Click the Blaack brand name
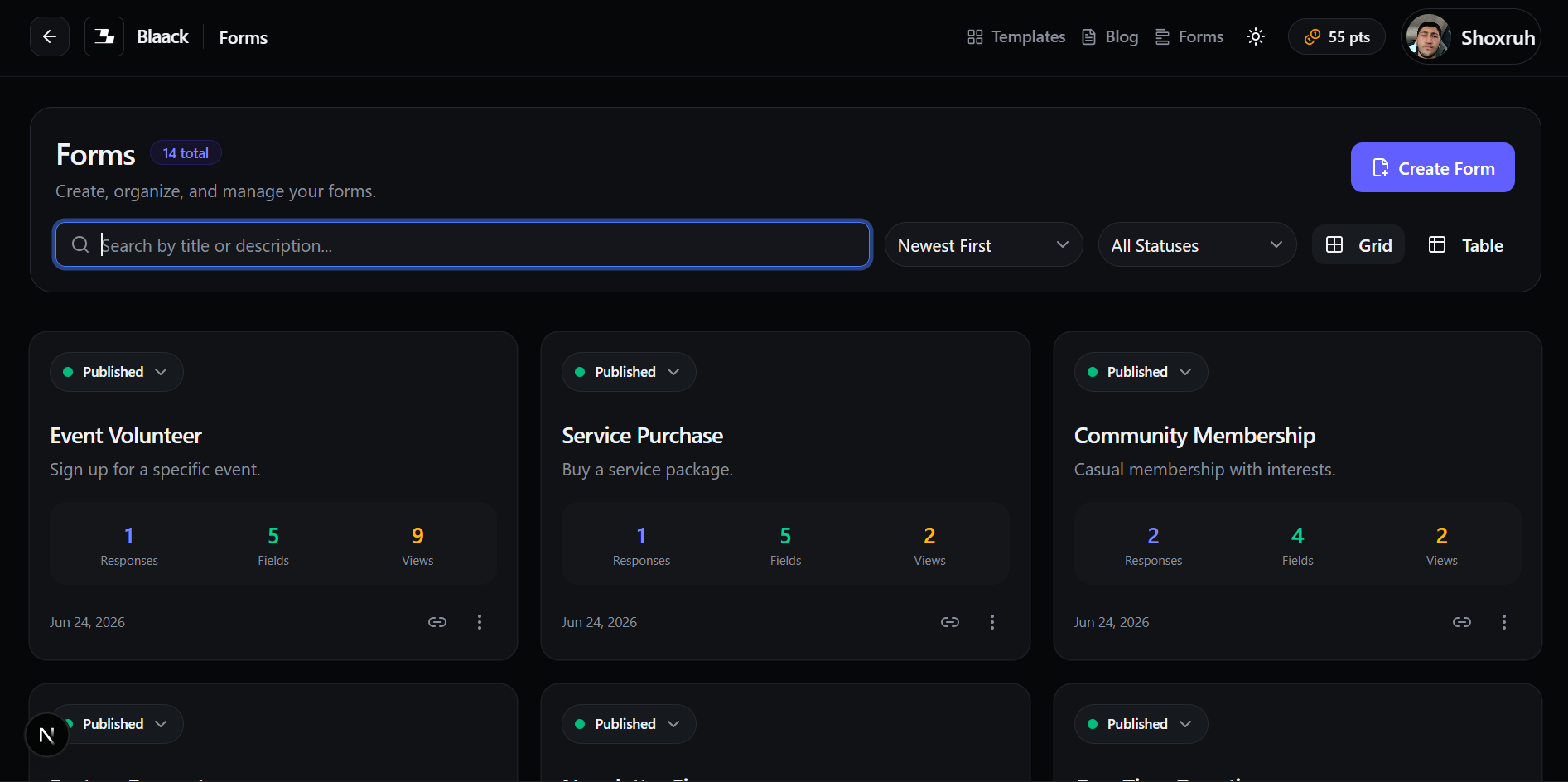The height and width of the screenshot is (782, 1568). (x=162, y=36)
